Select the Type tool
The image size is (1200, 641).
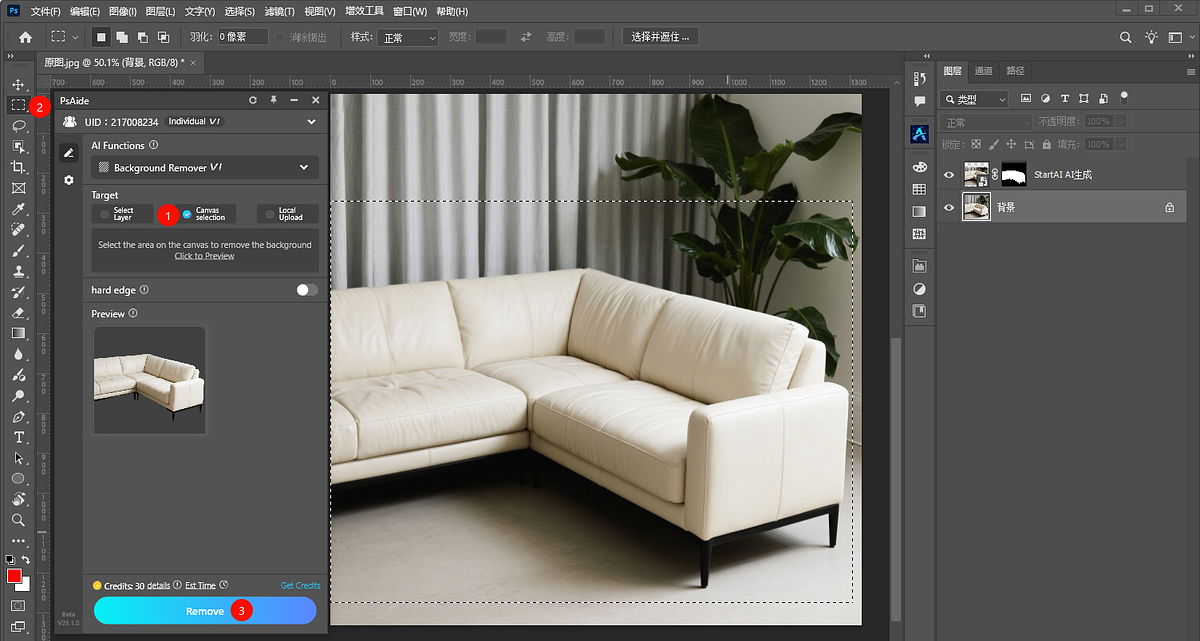[x=17, y=437]
